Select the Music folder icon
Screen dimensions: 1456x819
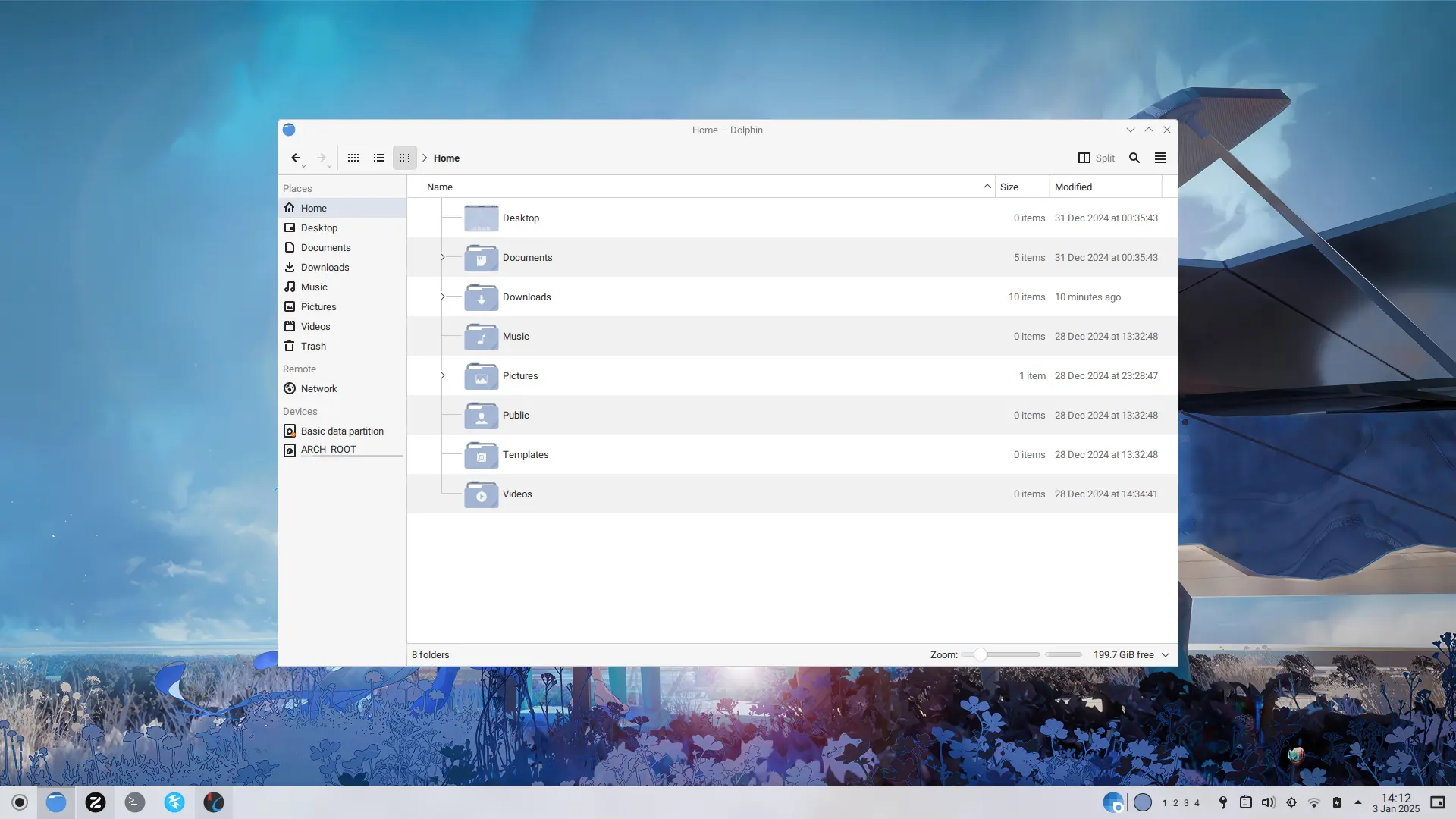[x=481, y=336]
